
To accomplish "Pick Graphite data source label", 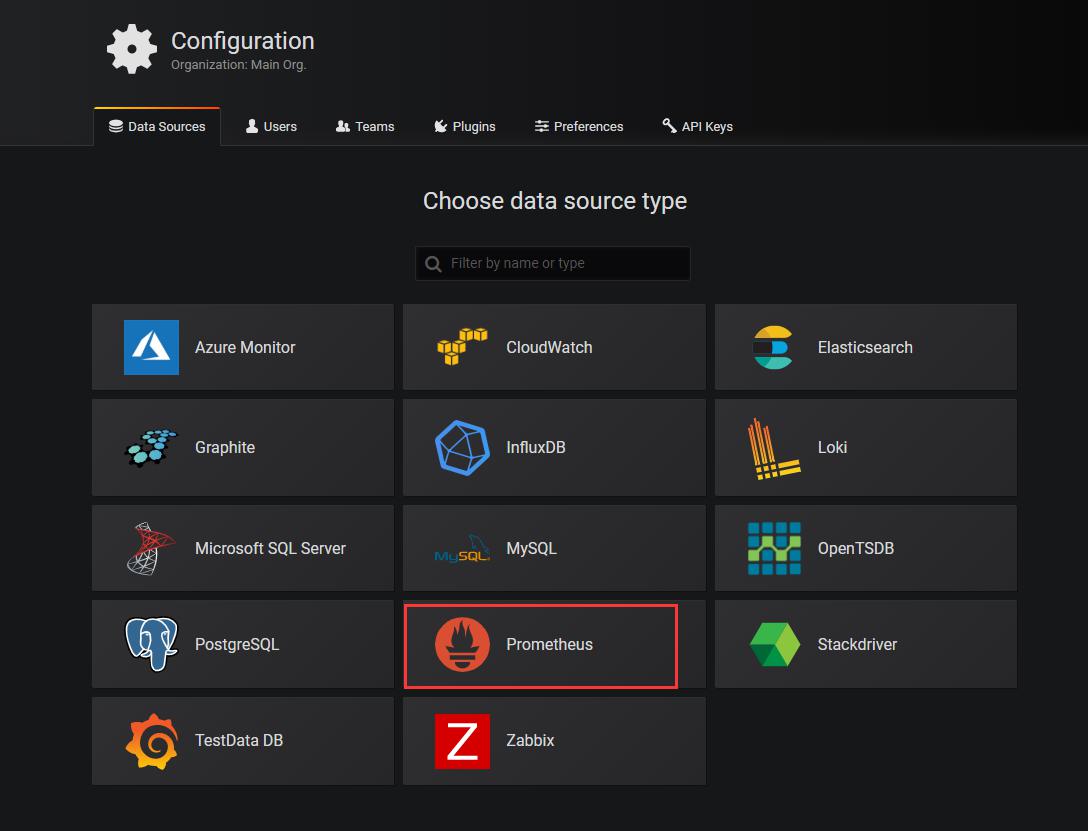I will (225, 447).
